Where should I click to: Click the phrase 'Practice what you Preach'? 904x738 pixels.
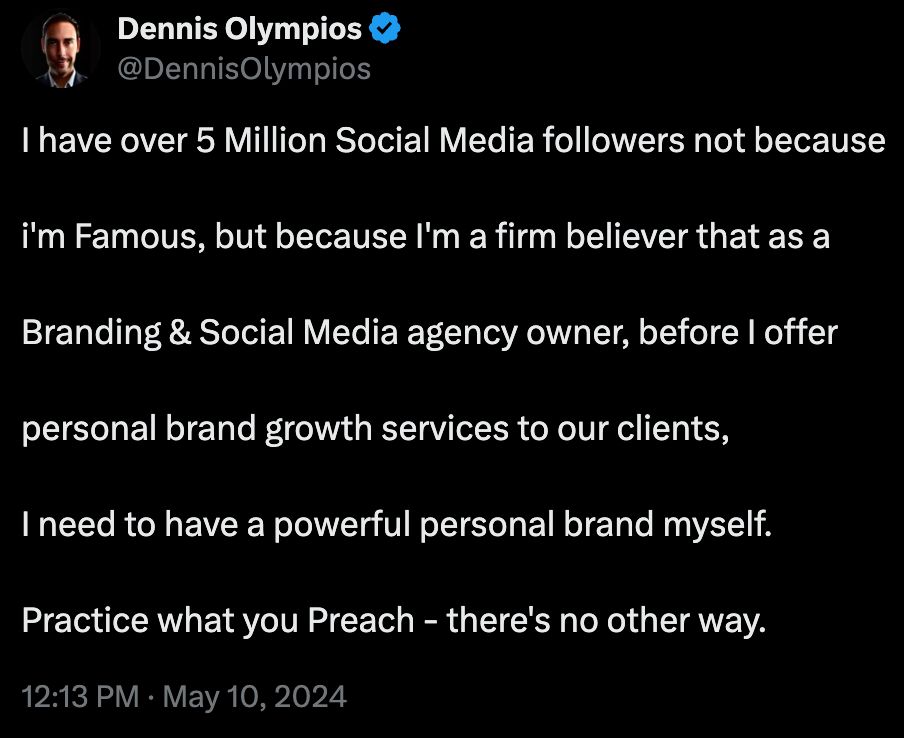[218, 621]
